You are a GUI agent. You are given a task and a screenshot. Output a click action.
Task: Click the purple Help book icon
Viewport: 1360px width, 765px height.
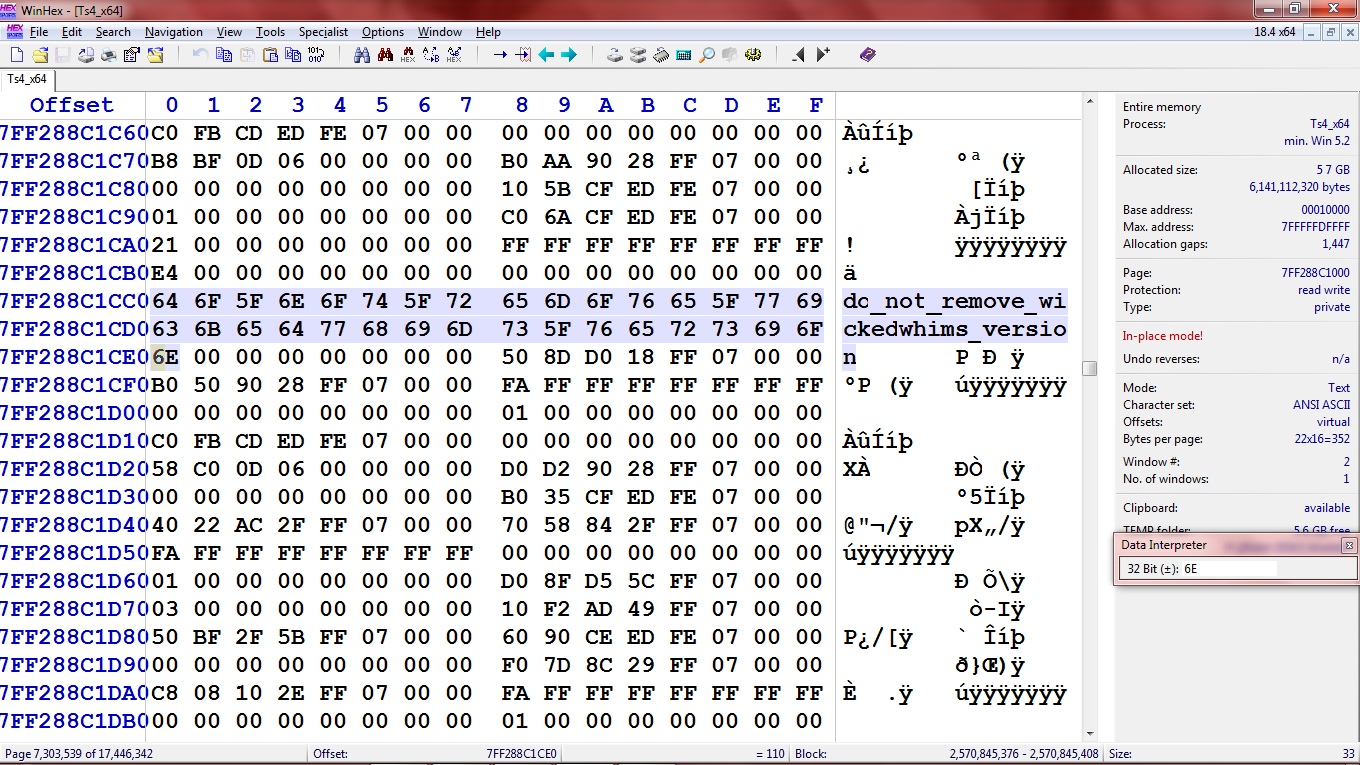[x=868, y=55]
